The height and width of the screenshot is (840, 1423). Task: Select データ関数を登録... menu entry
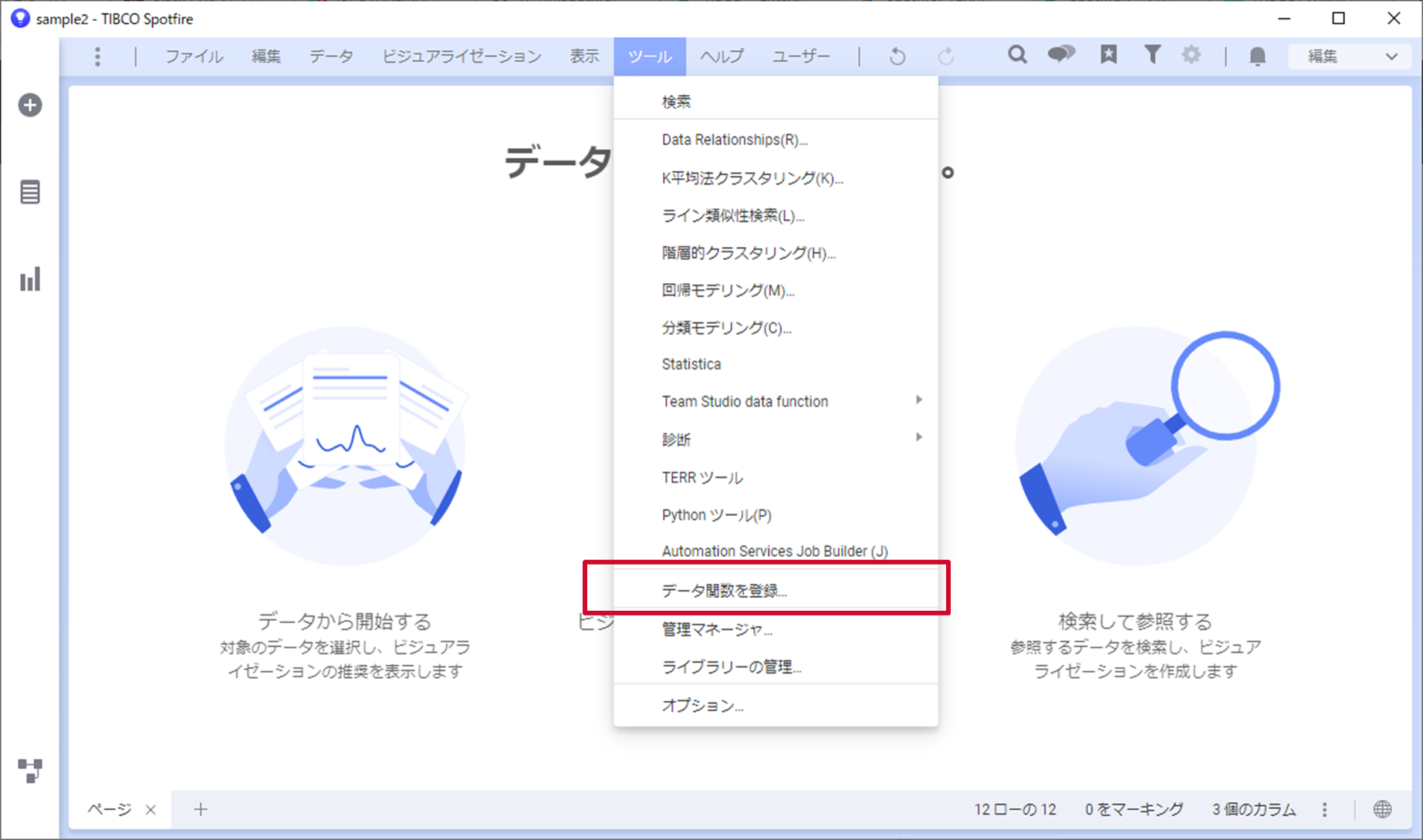pyautogui.click(x=724, y=591)
